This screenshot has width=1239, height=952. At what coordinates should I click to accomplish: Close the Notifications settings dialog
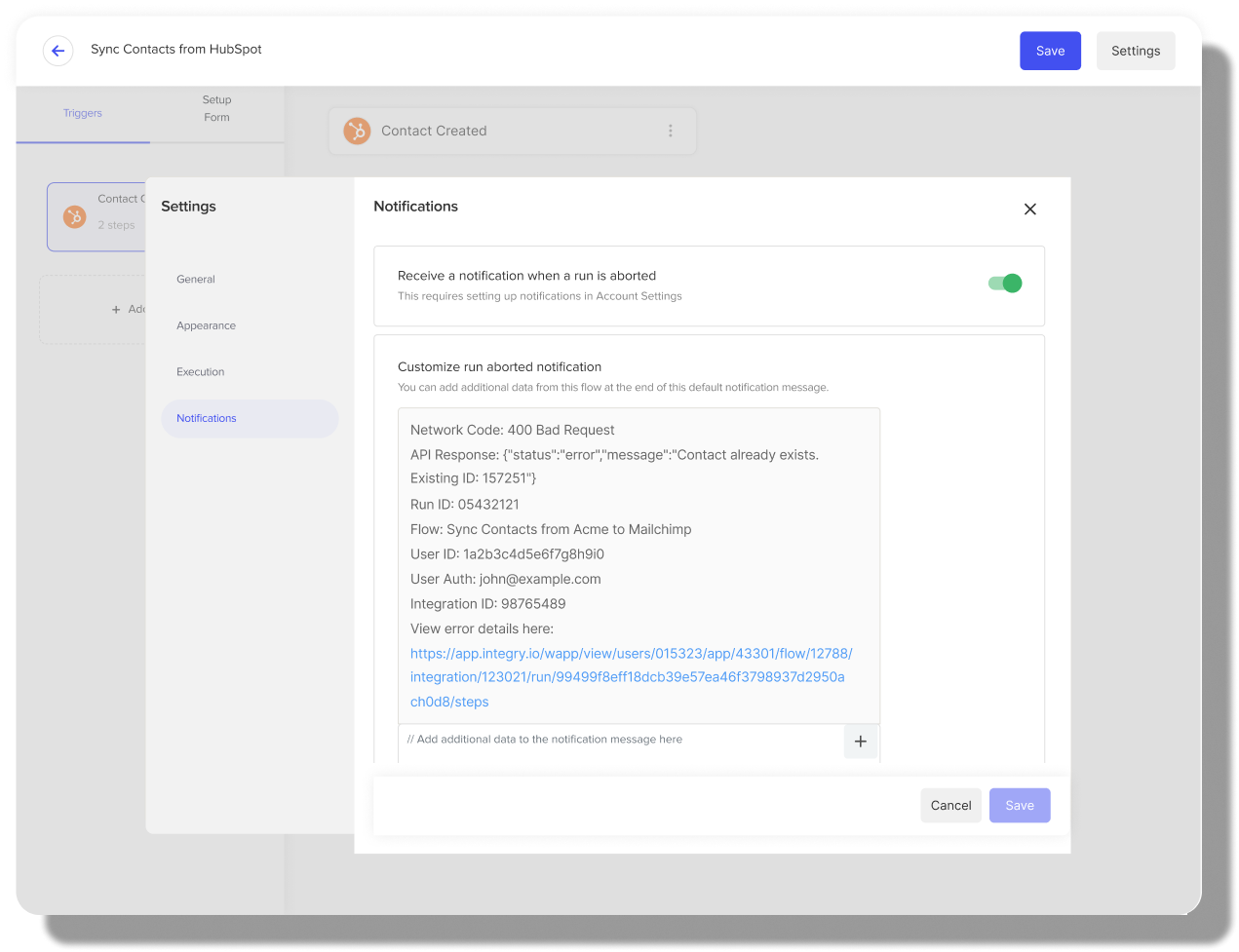[x=1030, y=209]
